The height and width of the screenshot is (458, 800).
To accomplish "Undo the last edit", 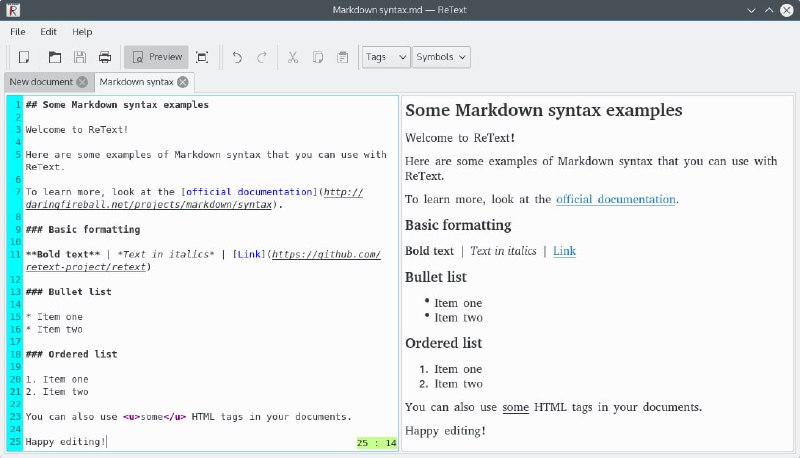I will point(237,57).
